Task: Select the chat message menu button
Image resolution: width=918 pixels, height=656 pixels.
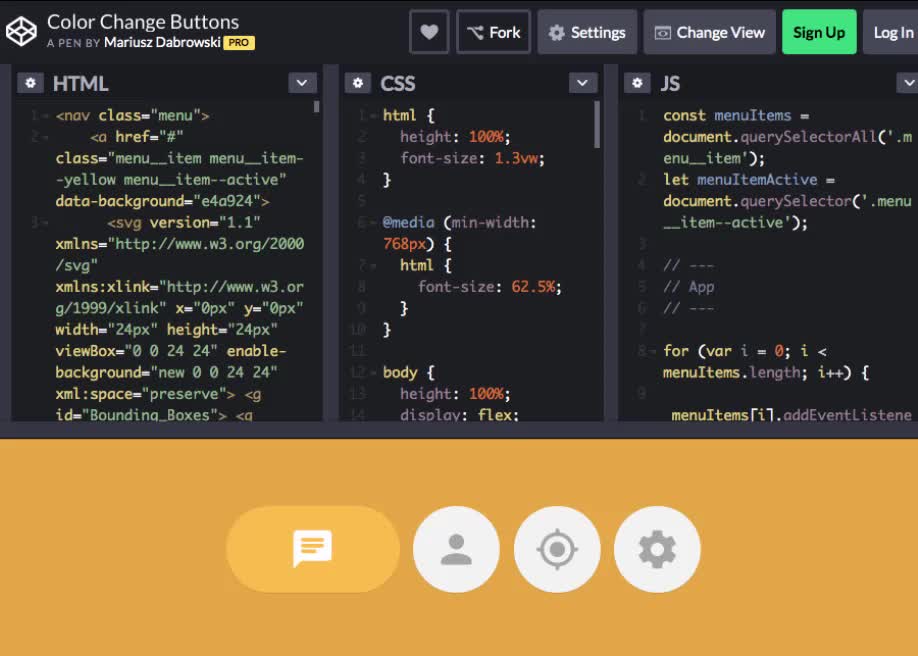Action: pyautogui.click(x=312, y=549)
